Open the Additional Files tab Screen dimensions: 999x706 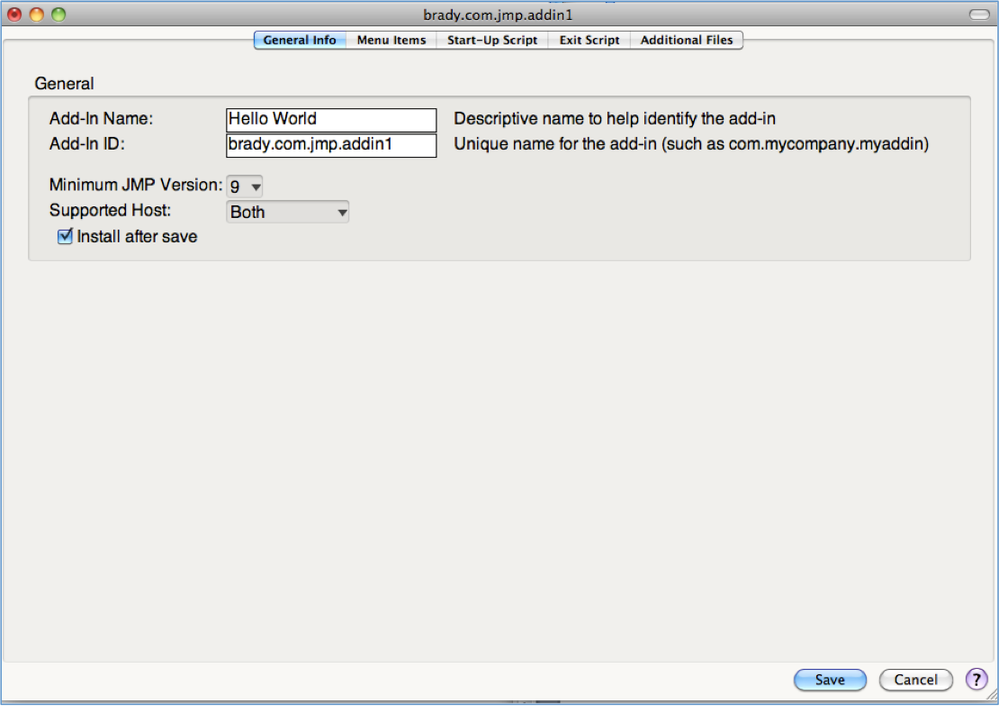click(x=686, y=40)
